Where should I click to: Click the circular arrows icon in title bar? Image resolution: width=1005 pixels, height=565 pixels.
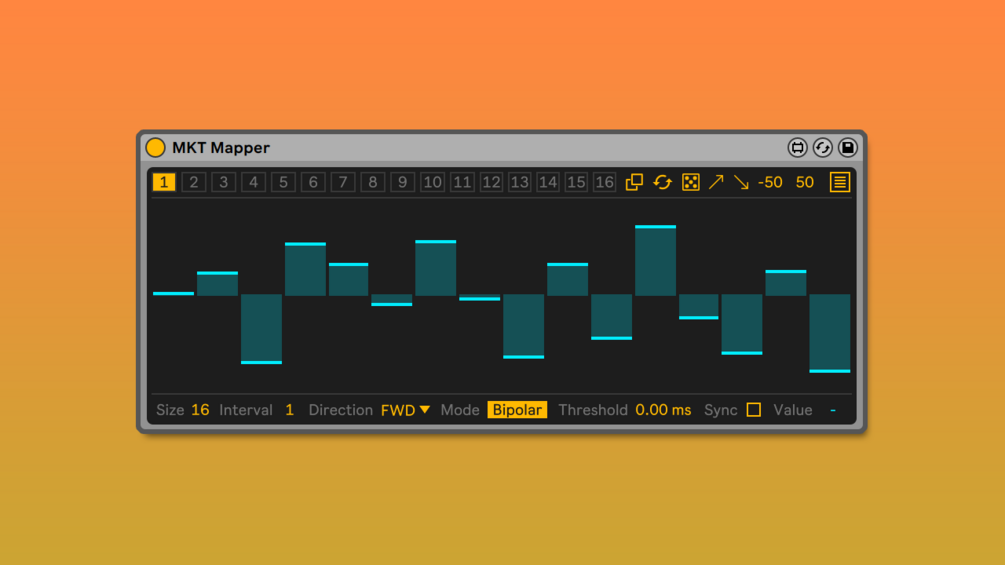coord(822,147)
